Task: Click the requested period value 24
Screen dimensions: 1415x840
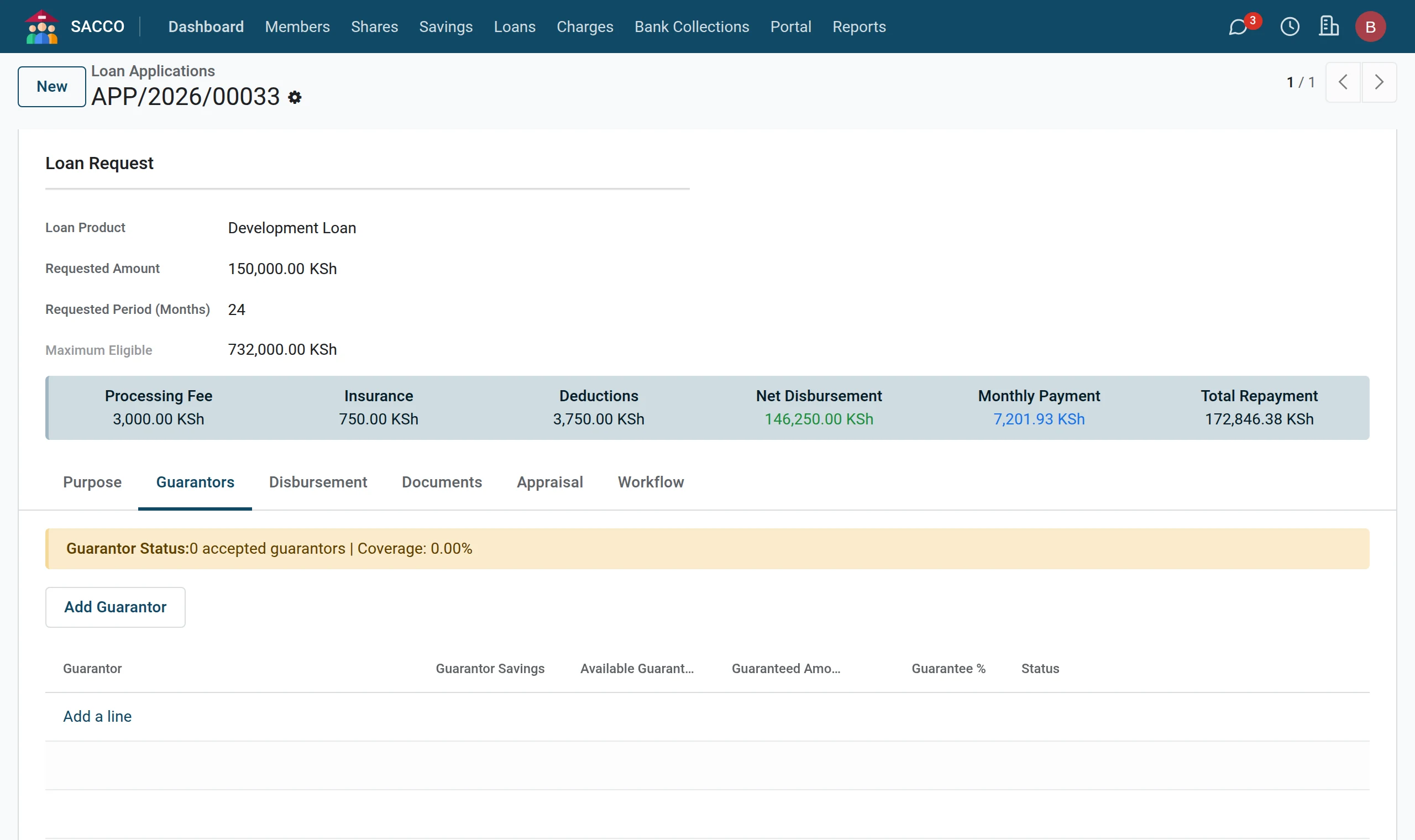Action: coord(237,309)
